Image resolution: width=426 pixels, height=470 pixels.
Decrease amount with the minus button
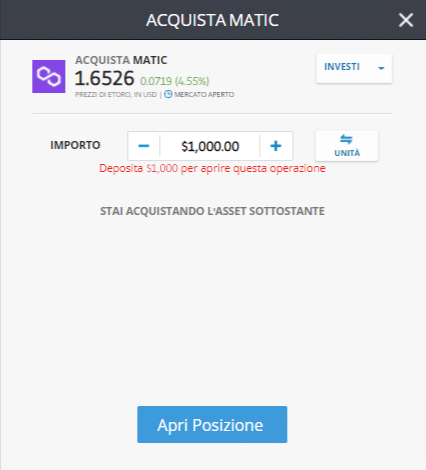[144, 146]
